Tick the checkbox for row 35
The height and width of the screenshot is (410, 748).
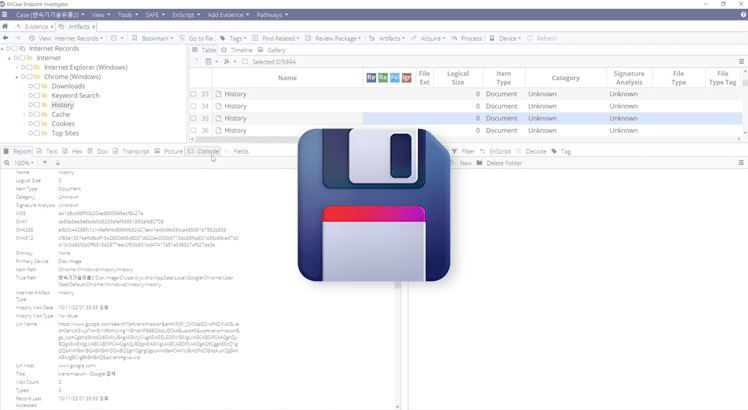193,118
